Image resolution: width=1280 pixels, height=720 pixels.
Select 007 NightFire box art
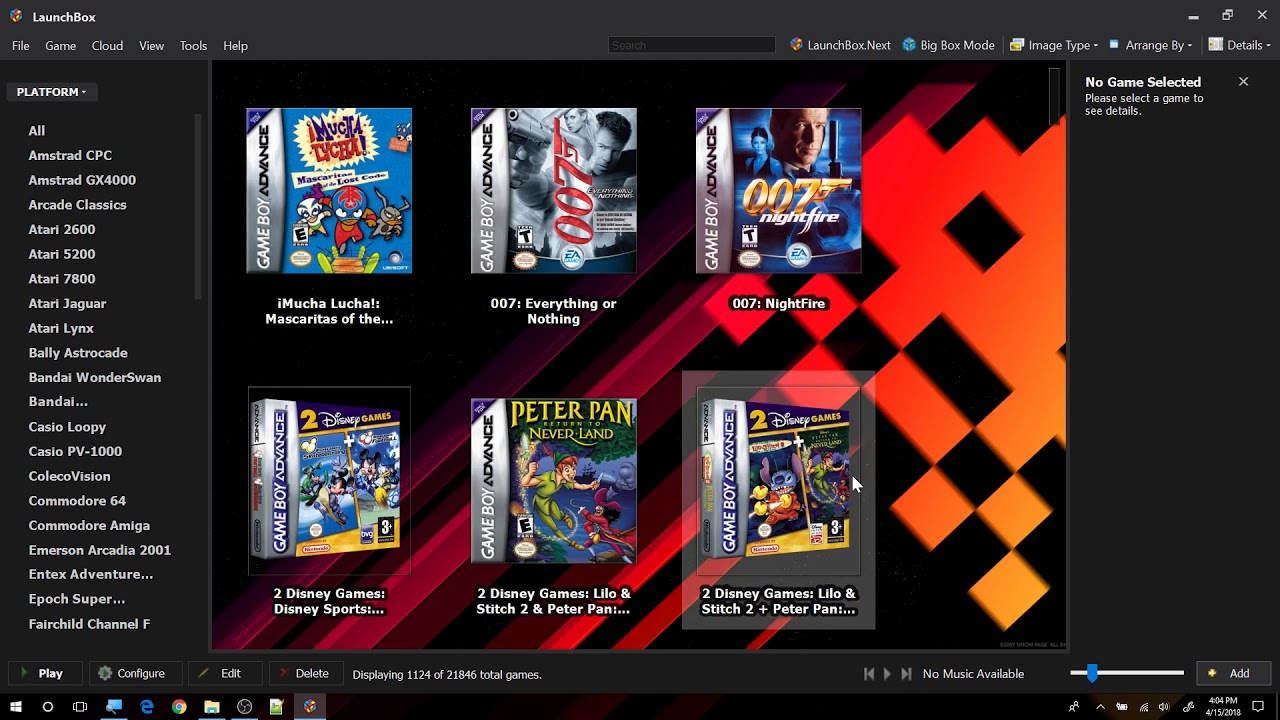coord(778,191)
